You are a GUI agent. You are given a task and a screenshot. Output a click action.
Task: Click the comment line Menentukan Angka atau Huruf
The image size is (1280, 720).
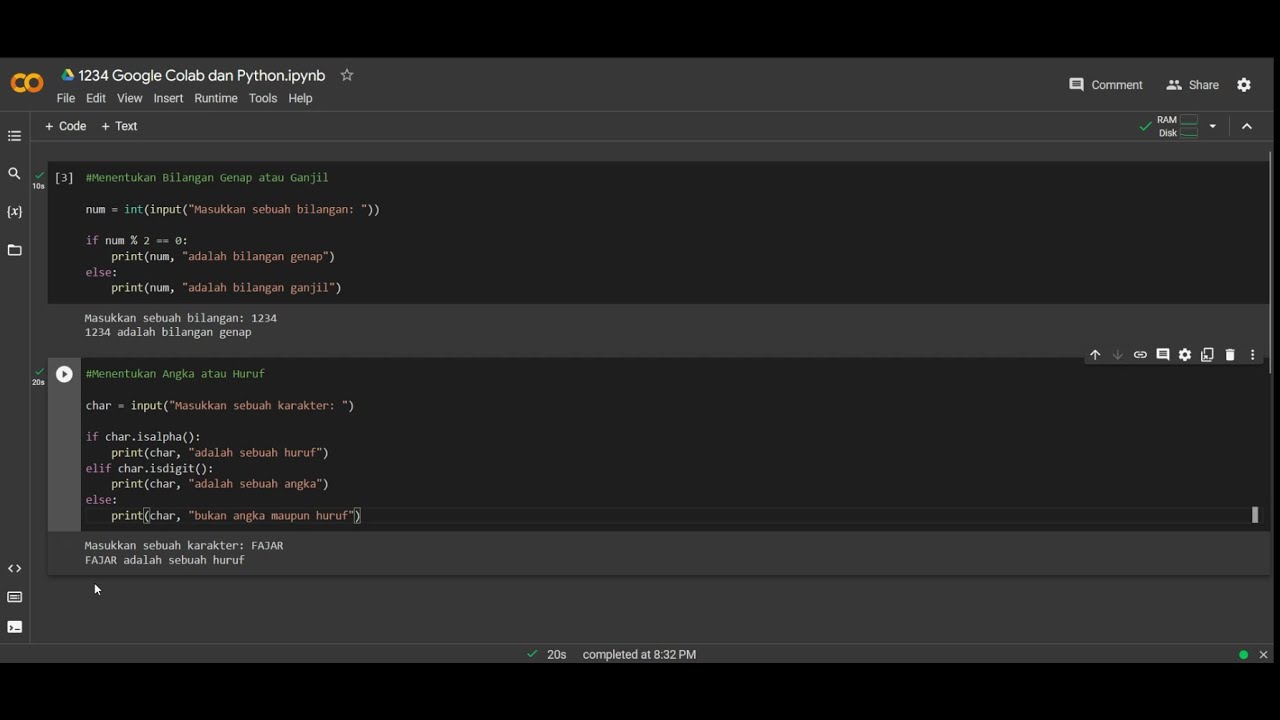175,374
